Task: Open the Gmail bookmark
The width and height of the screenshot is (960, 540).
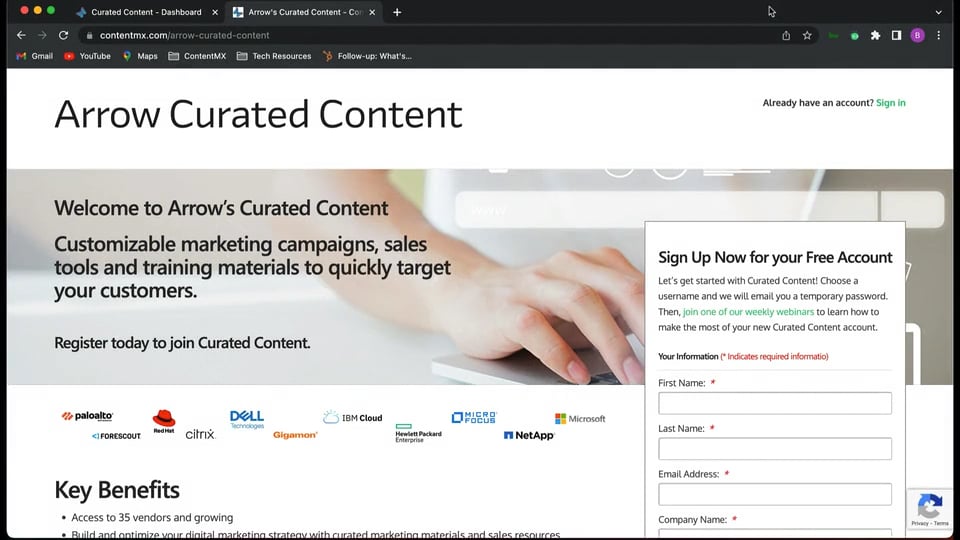Action: coord(35,56)
